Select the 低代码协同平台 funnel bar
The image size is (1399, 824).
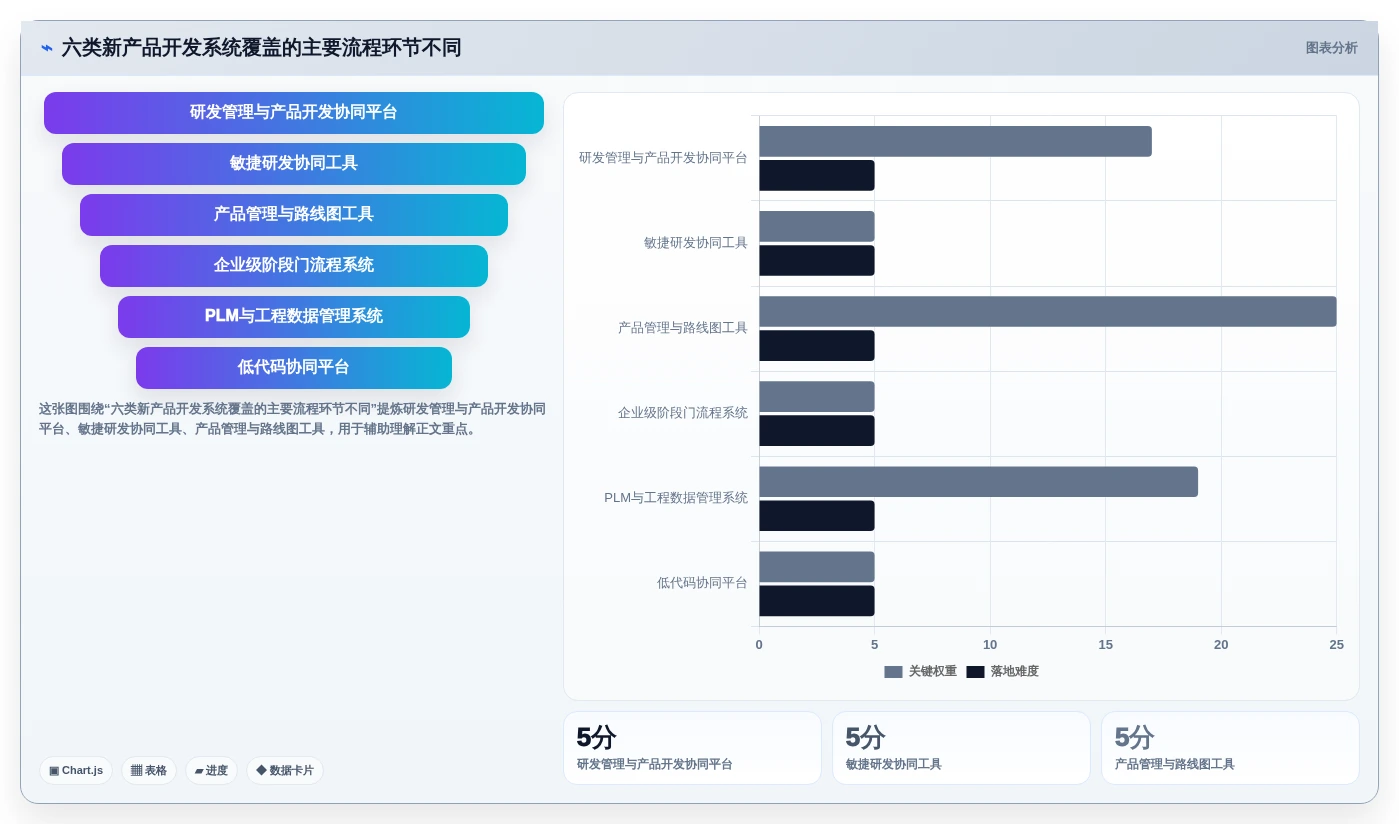click(x=294, y=368)
